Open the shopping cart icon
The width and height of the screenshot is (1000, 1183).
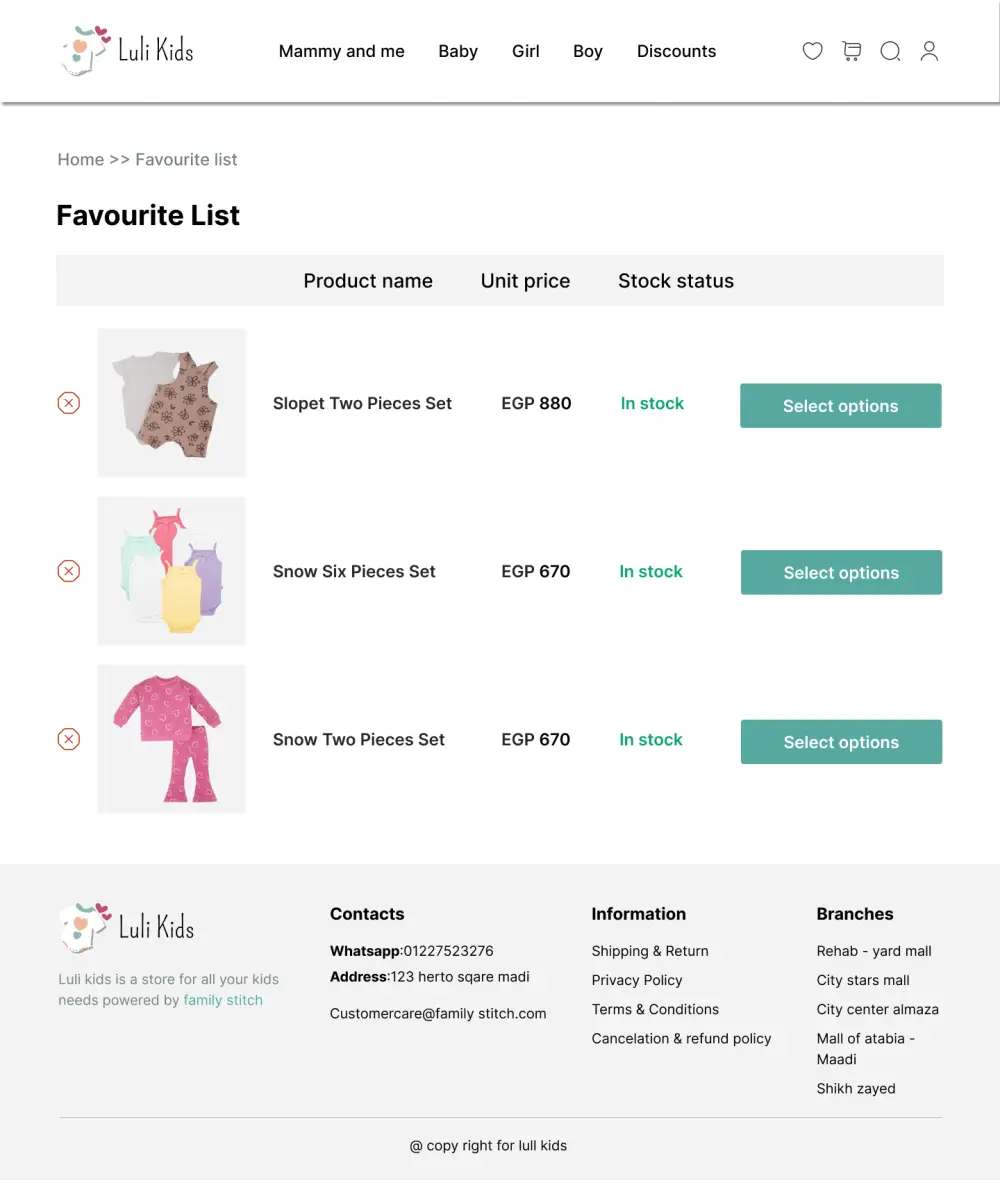(x=851, y=51)
